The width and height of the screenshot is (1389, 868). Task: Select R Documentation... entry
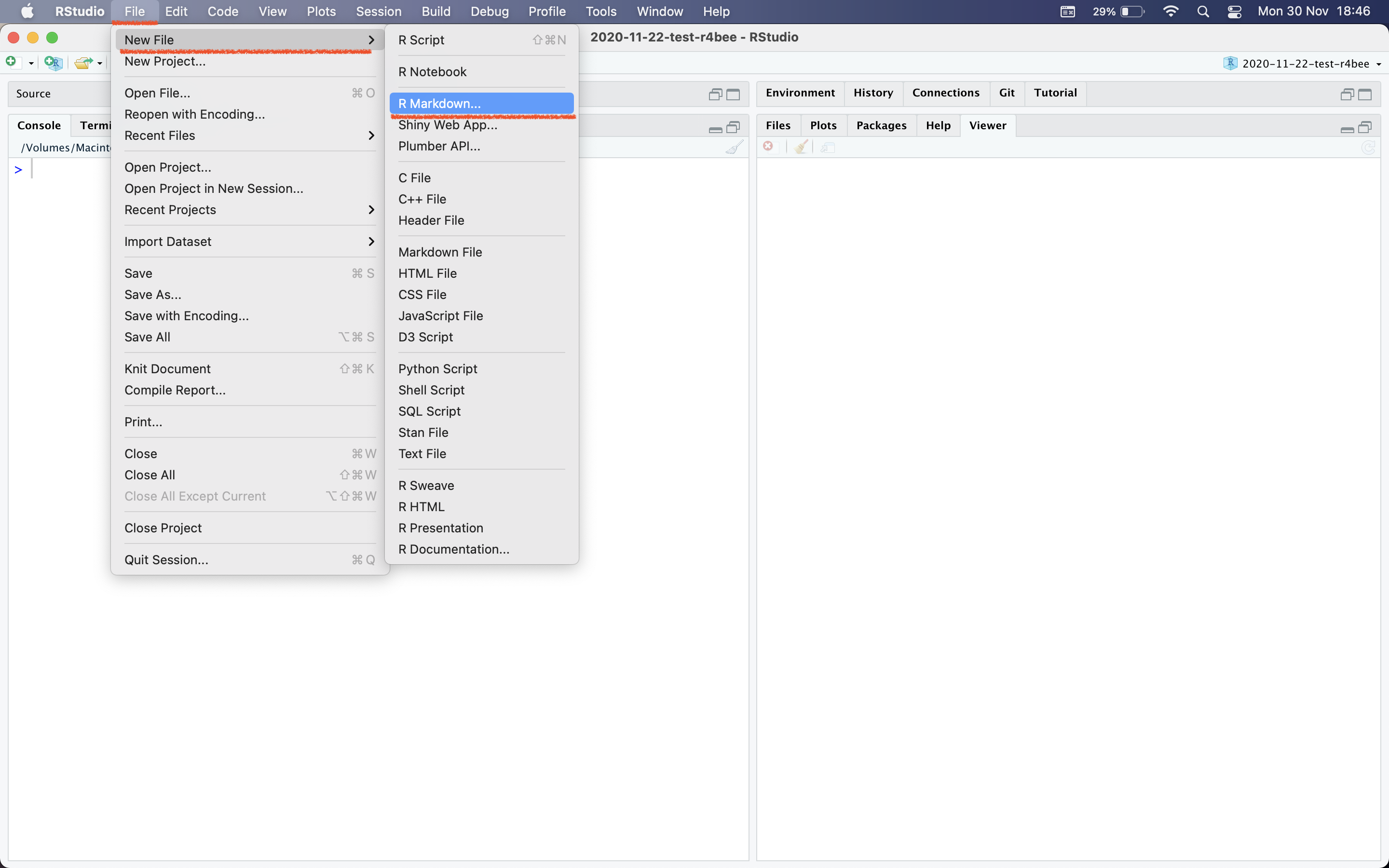pyautogui.click(x=481, y=549)
